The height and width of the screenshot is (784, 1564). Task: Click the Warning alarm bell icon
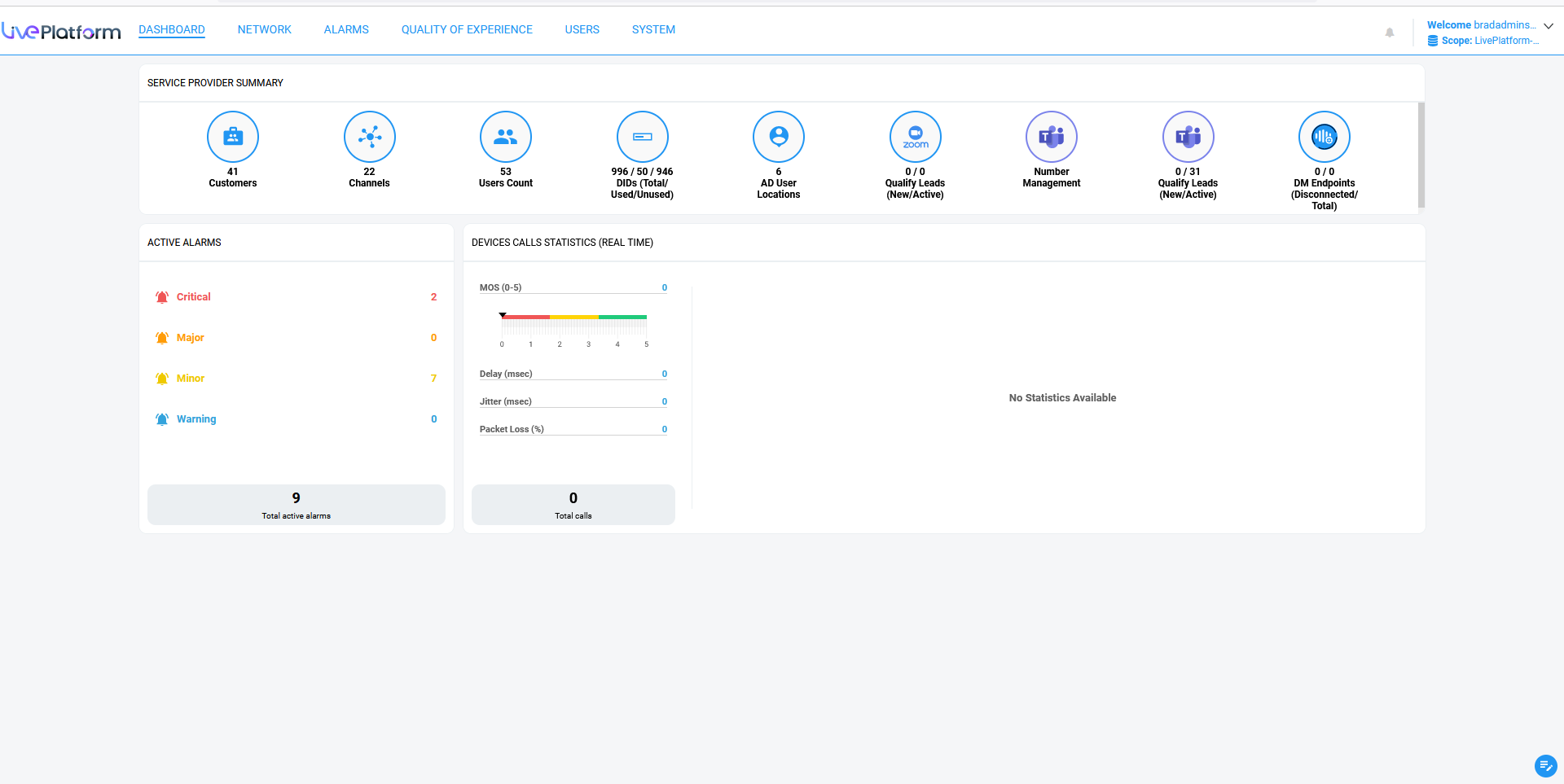click(x=162, y=419)
